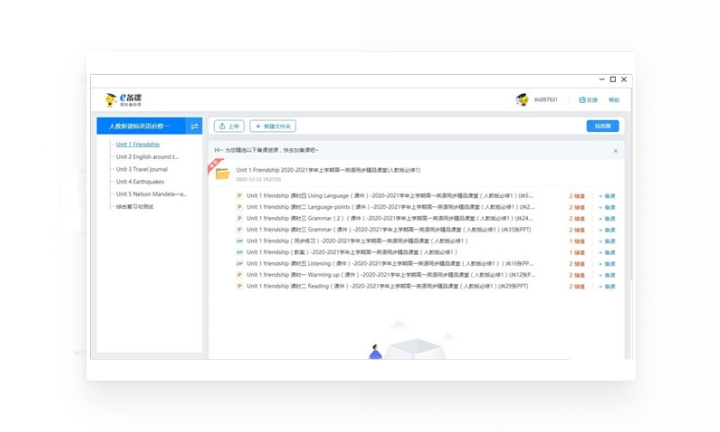Click the swap textbook icon in sidebar header
Image resolution: width=720 pixels, height=432 pixels.
(x=194, y=126)
